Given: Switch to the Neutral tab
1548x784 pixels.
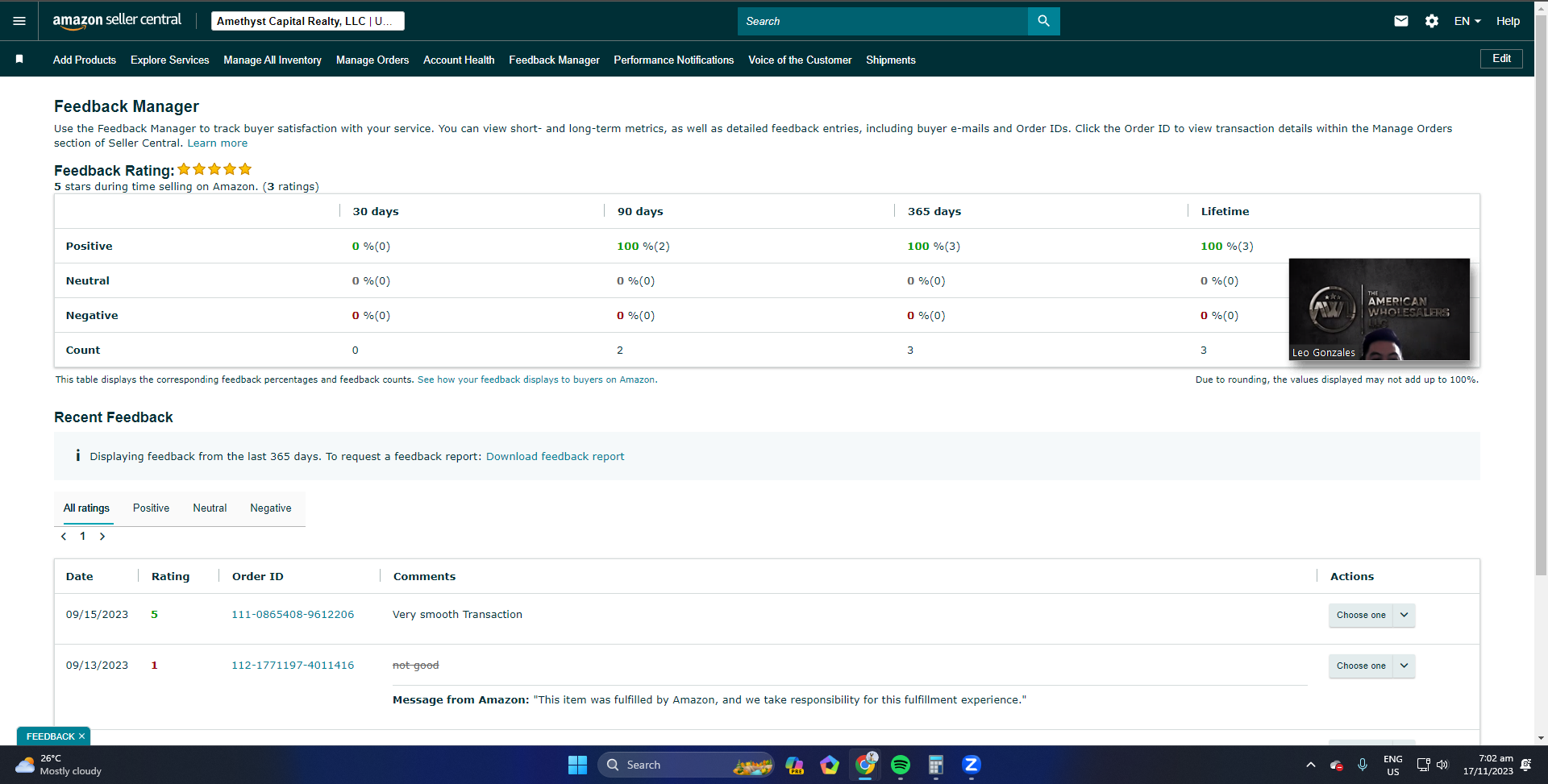Looking at the screenshot, I should click(210, 508).
